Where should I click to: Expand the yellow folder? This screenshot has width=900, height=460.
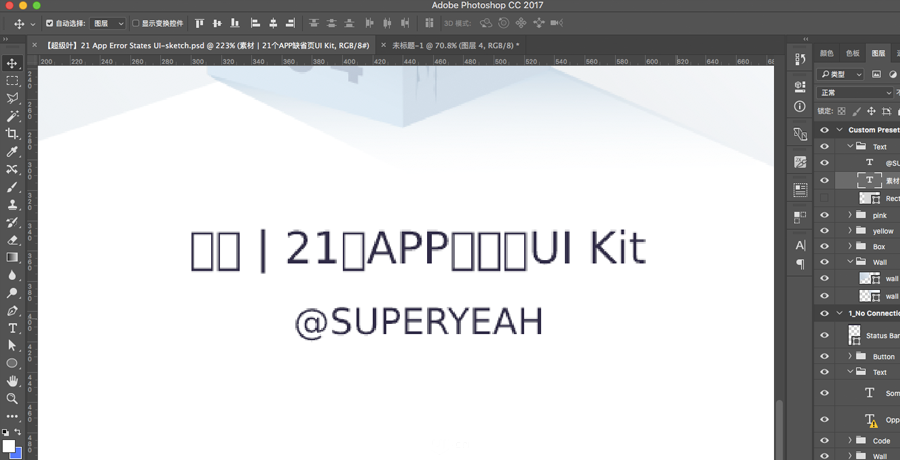tap(850, 231)
